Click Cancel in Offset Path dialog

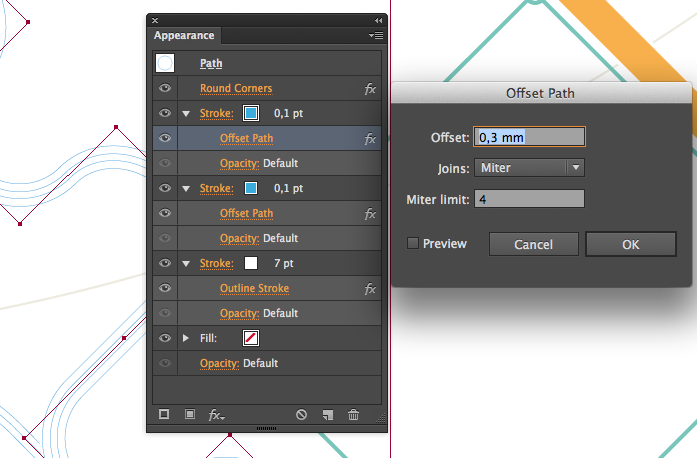coord(533,245)
